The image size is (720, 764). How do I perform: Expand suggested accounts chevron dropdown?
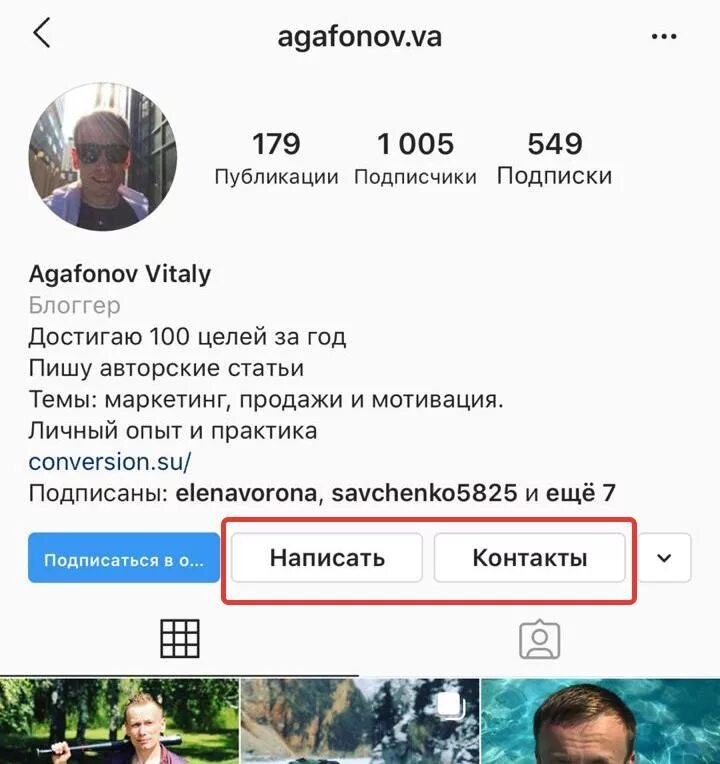(x=664, y=558)
